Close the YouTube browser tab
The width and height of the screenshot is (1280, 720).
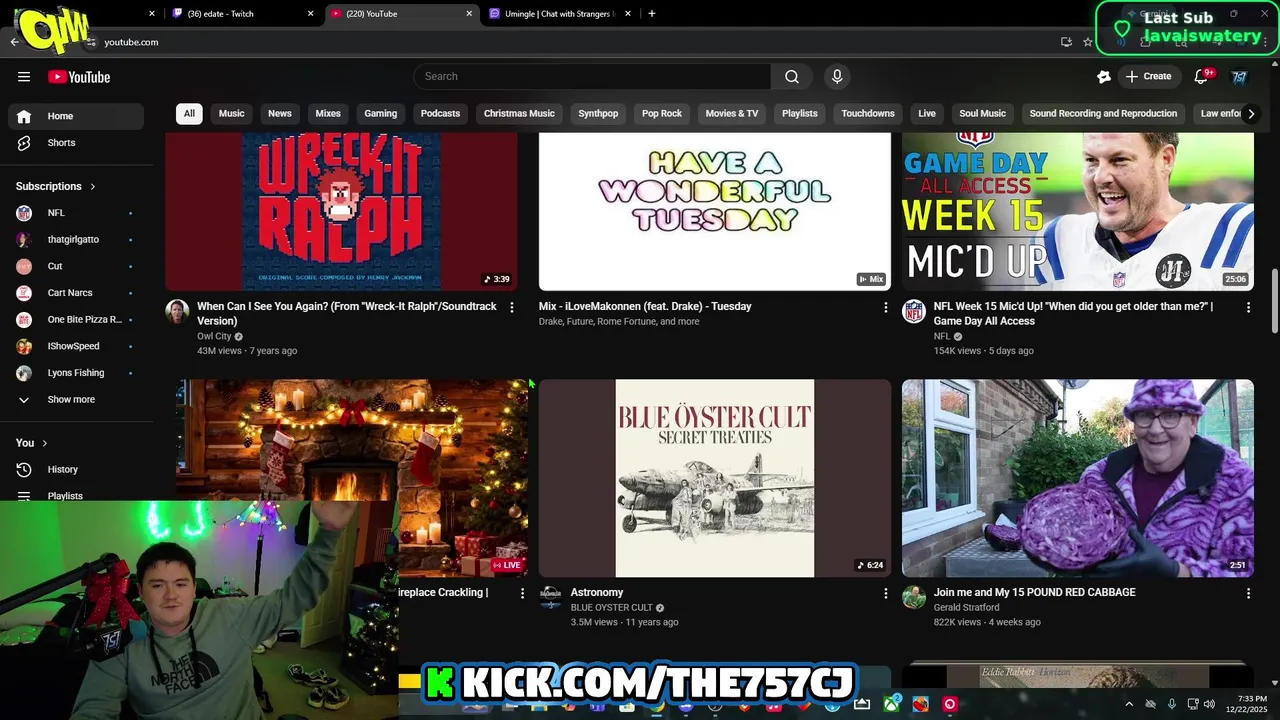click(x=470, y=14)
